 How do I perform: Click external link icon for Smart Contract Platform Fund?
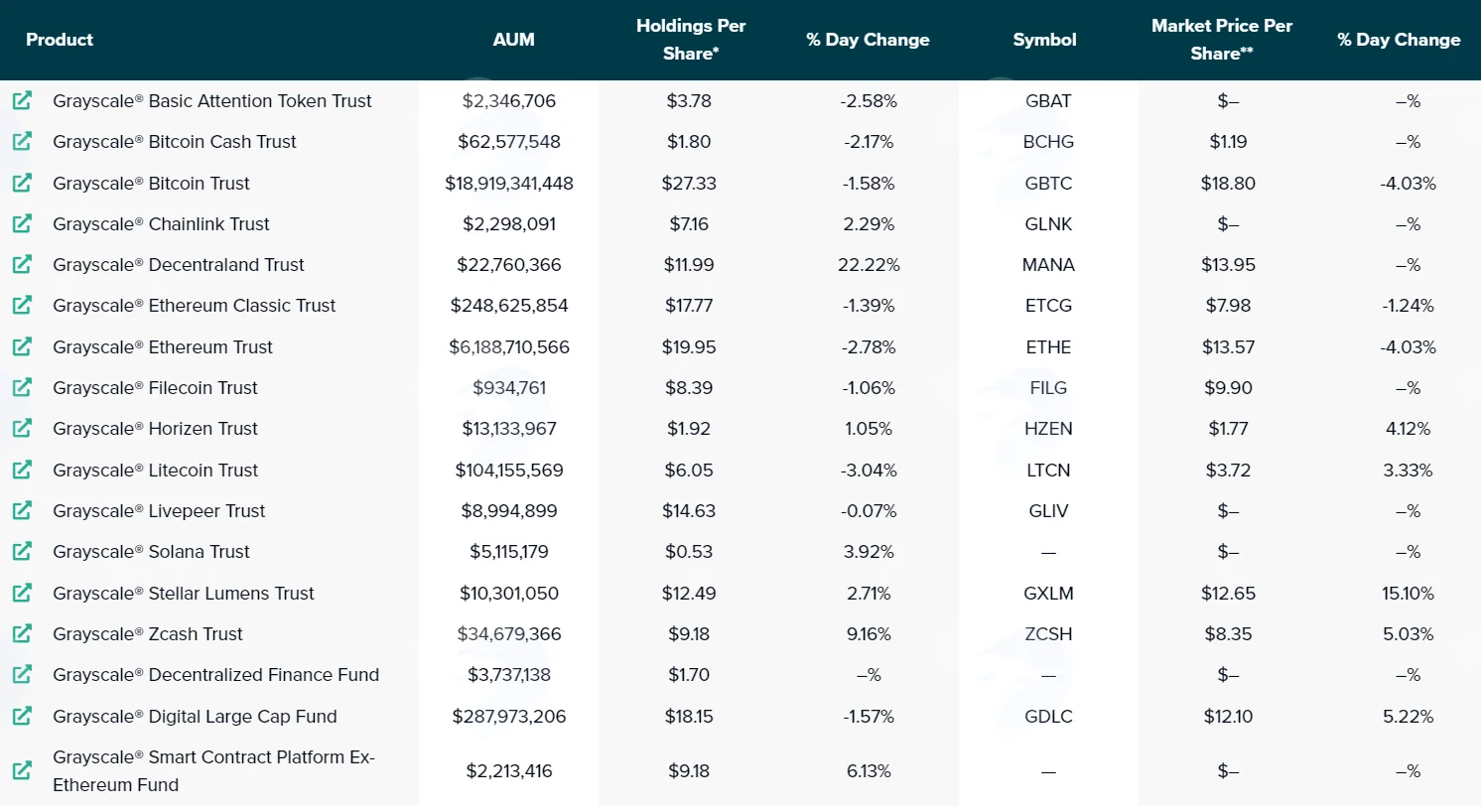coord(22,770)
